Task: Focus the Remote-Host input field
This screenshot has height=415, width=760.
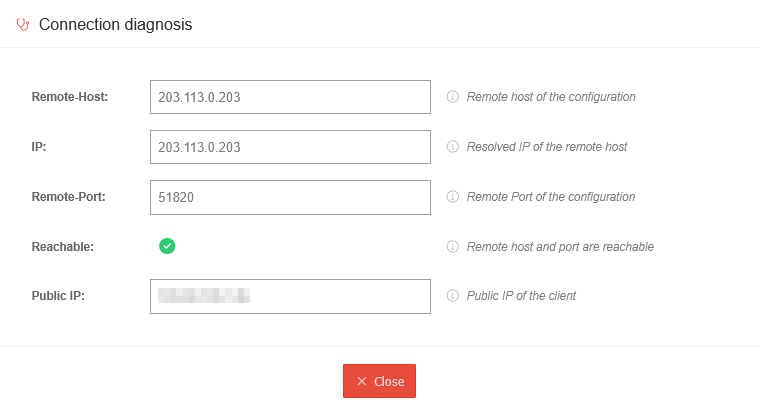Action: pyautogui.click(x=290, y=97)
